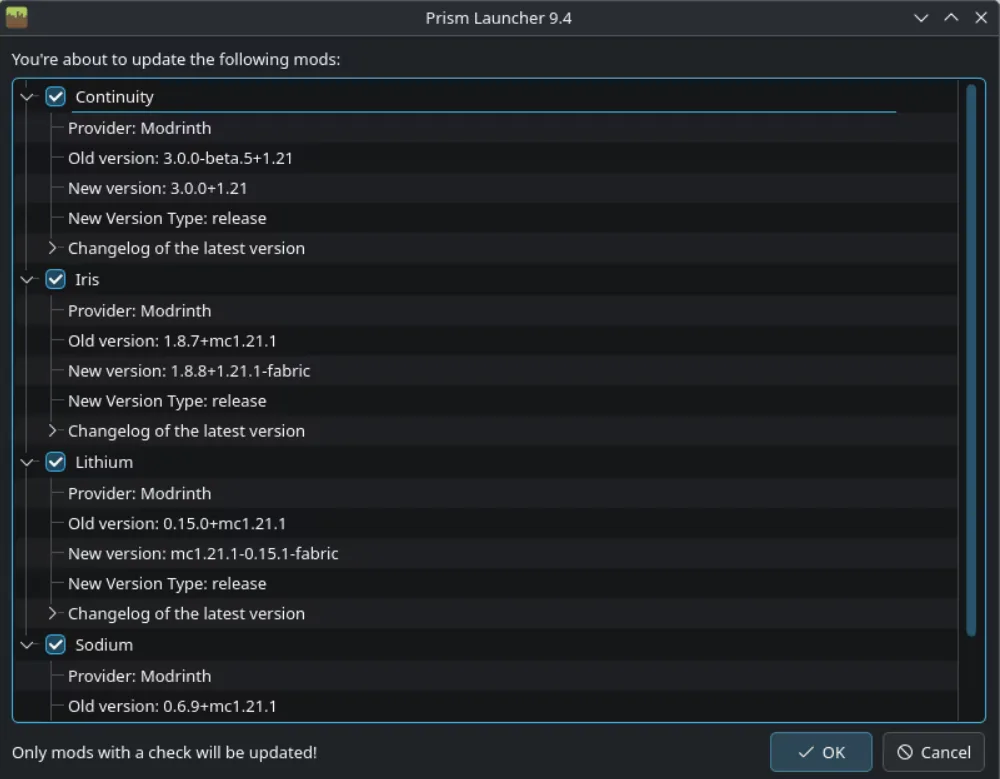
Task: Minimize the Prism Launcher window
Action: pos(921,18)
